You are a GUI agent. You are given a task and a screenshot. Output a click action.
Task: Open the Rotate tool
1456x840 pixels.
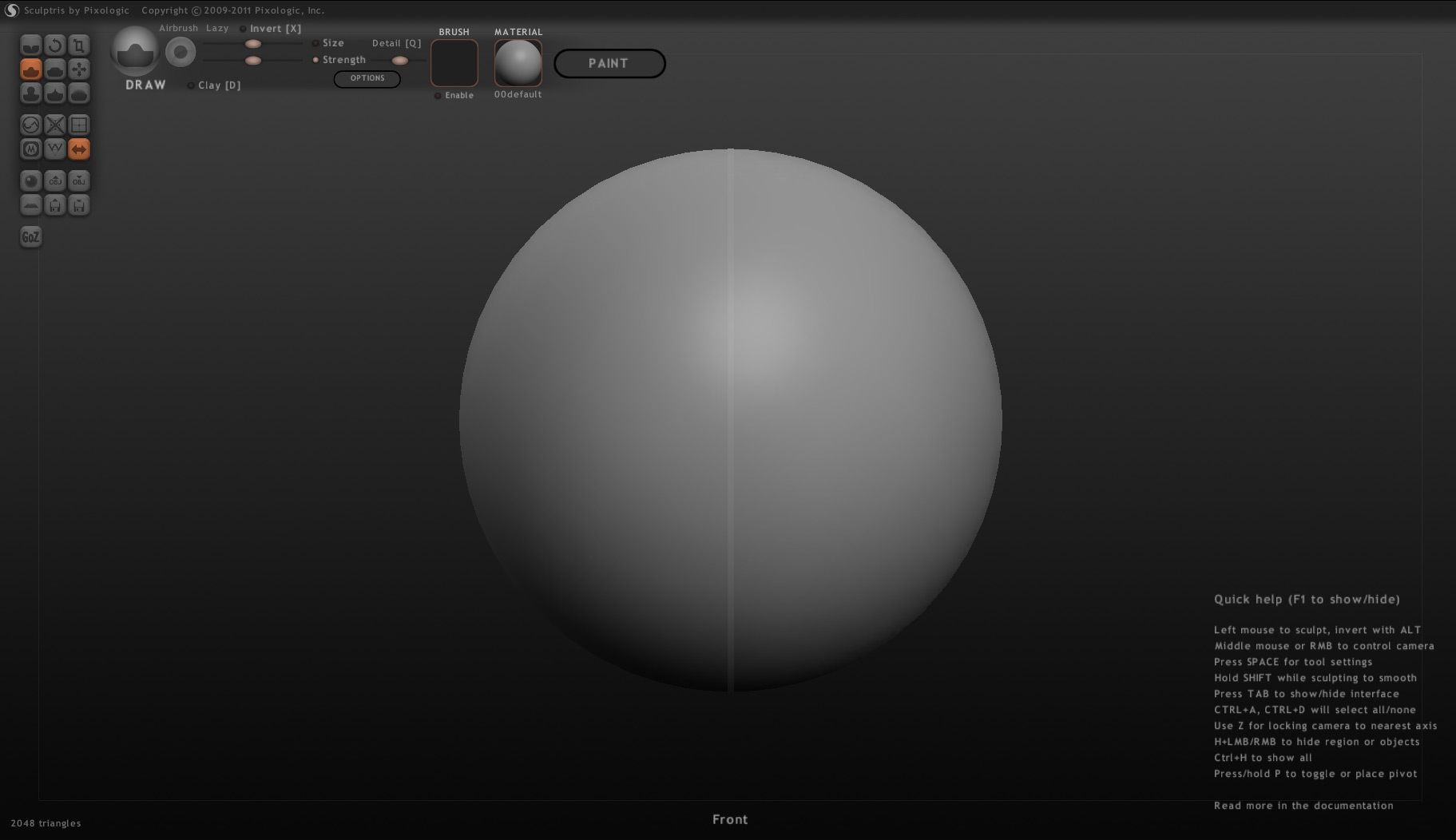click(x=54, y=45)
